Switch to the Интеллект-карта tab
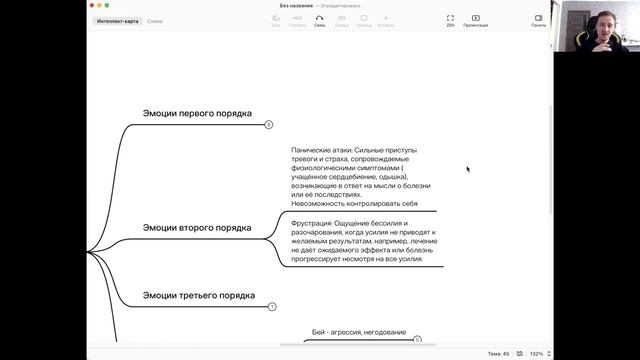This screenshot has width=640, height=360. (x=118, y=21)
